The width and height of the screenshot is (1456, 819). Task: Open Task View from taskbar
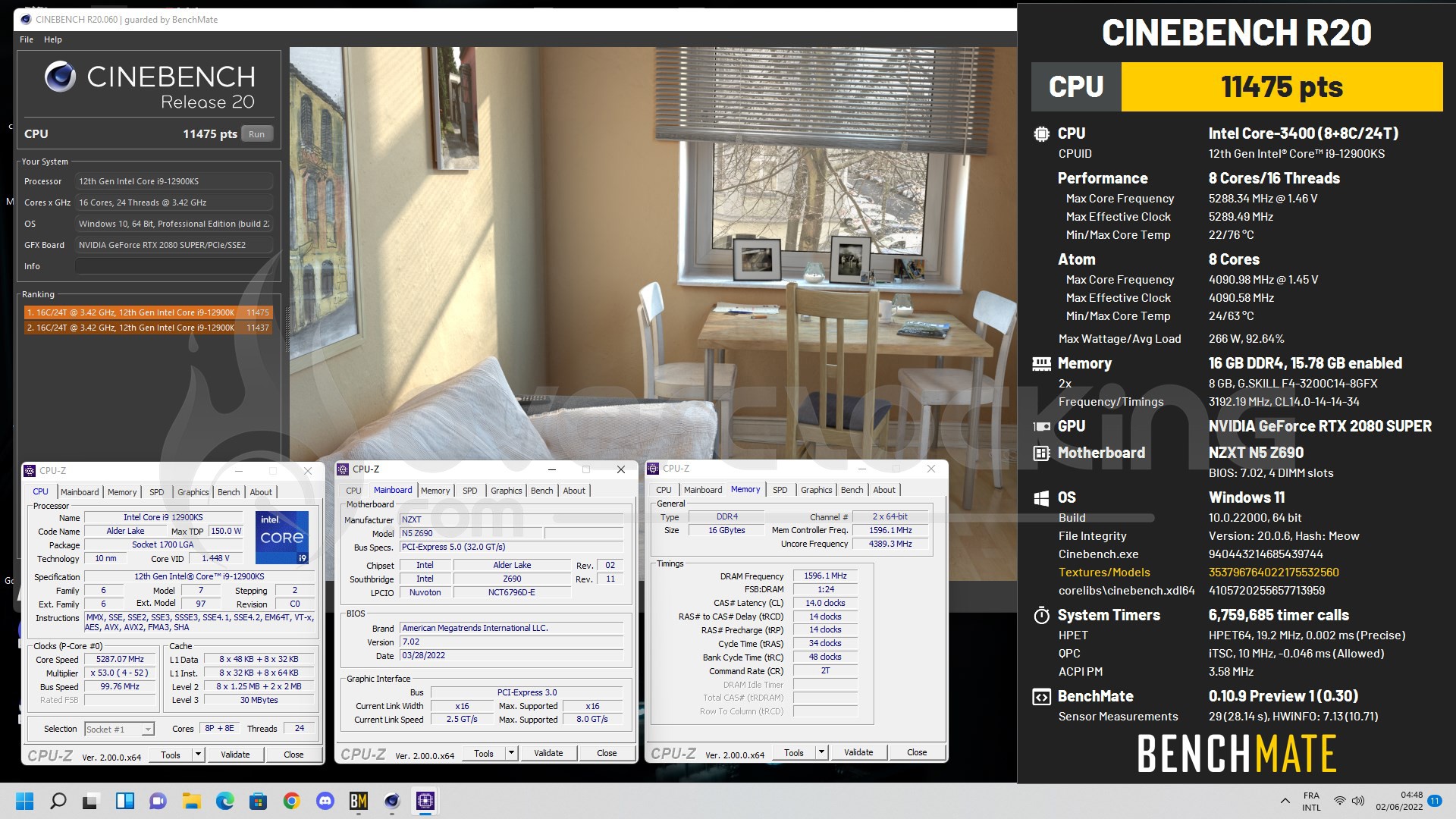(x=91, y=801)
